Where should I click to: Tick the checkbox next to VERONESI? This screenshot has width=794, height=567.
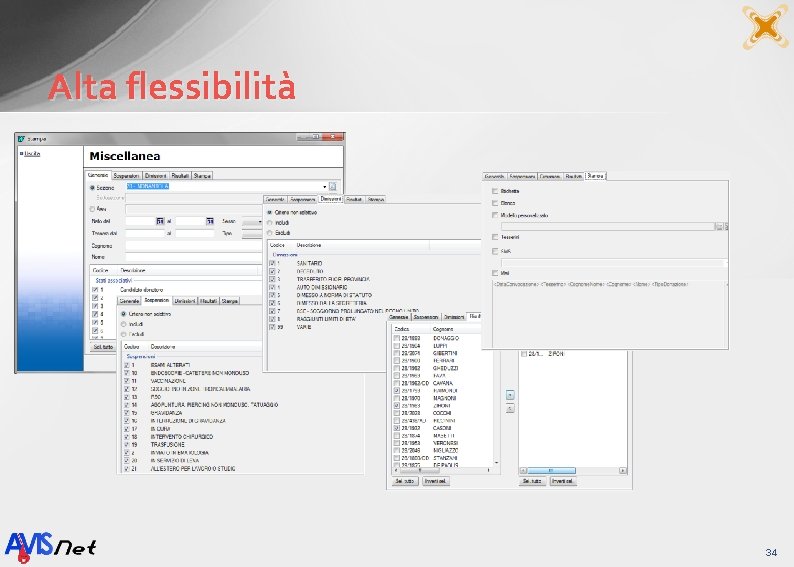coord(396,443)
